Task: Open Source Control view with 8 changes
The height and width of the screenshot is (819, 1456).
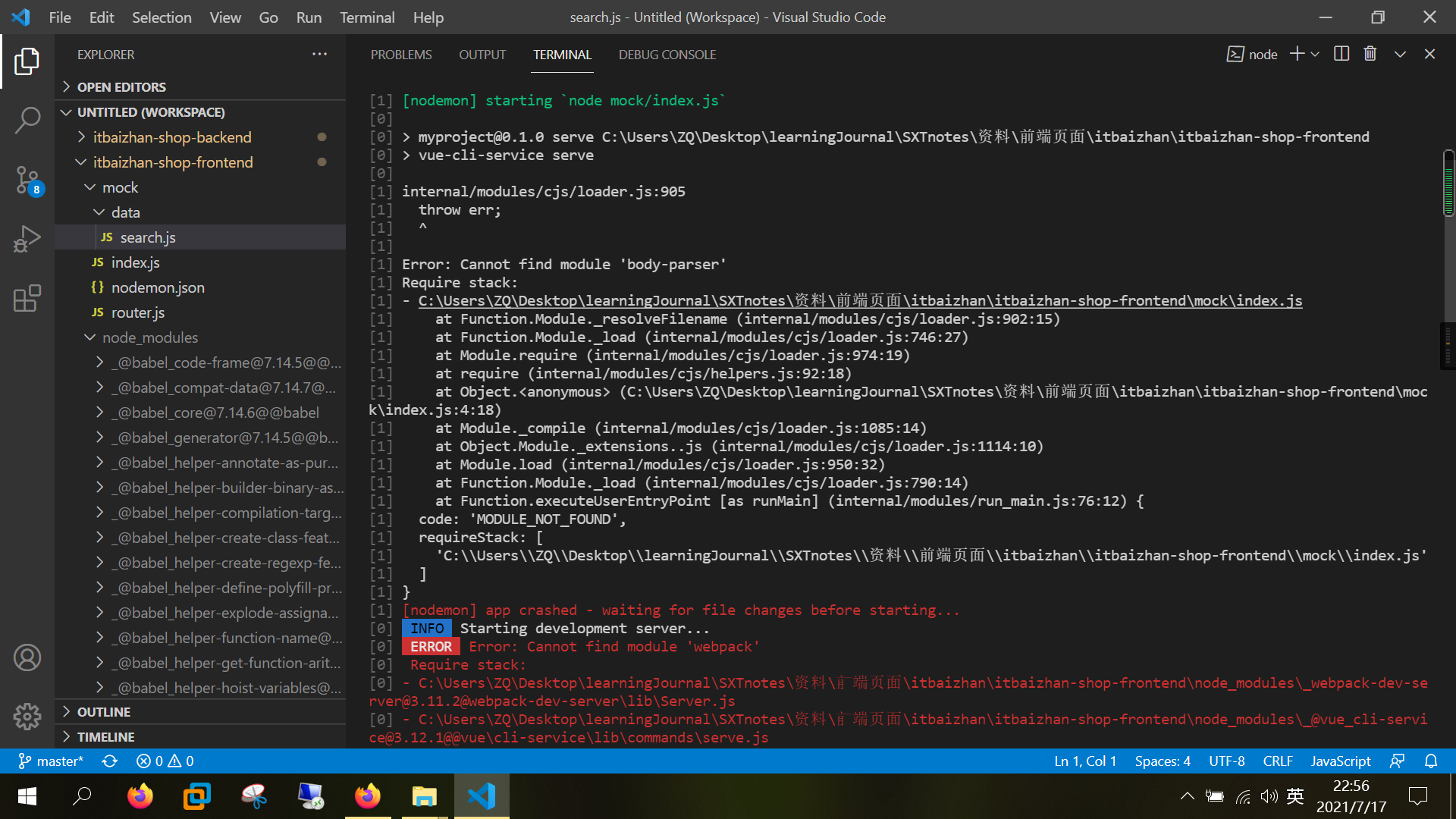Action: (x=27, y=180)
